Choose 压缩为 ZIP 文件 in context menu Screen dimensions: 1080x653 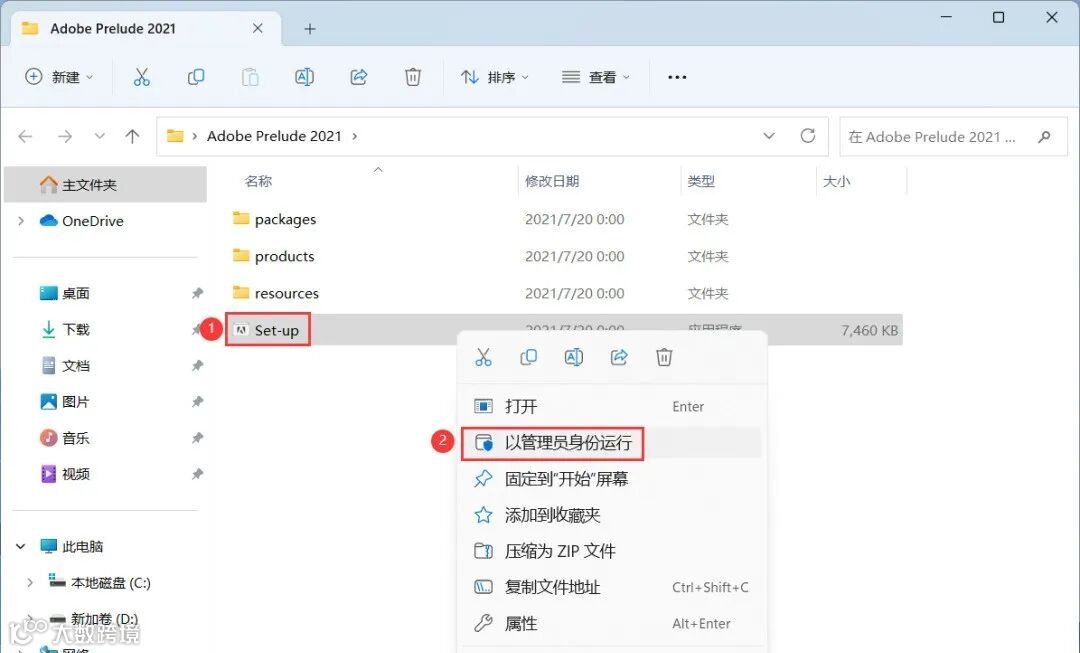click(x=611, y=551)
